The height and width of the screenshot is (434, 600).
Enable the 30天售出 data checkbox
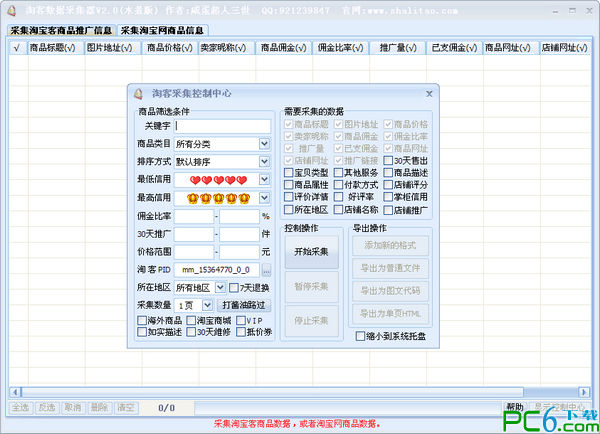tap(388, 161)
